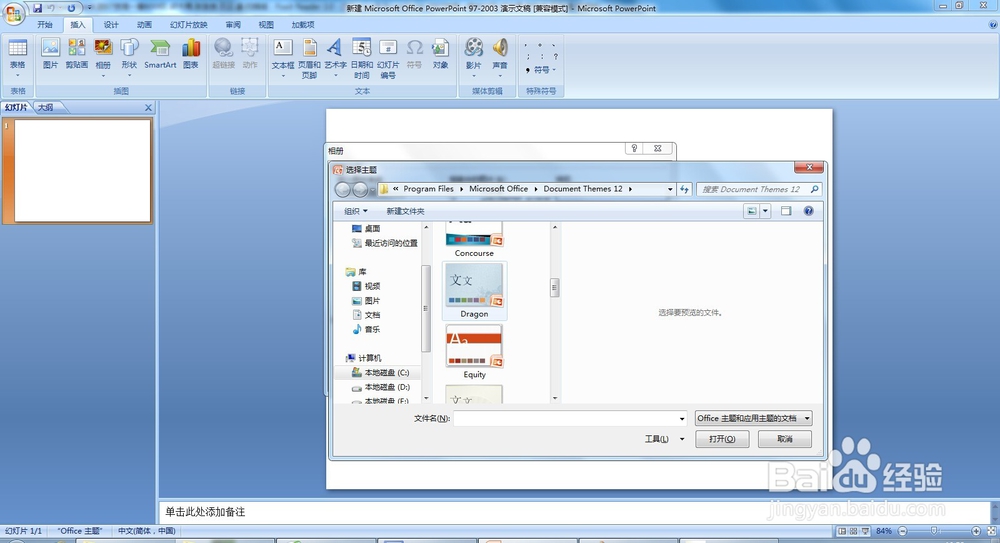1000x543 pixels.
Task: Select Equity theme file
Action: click(x=474, y=352)
